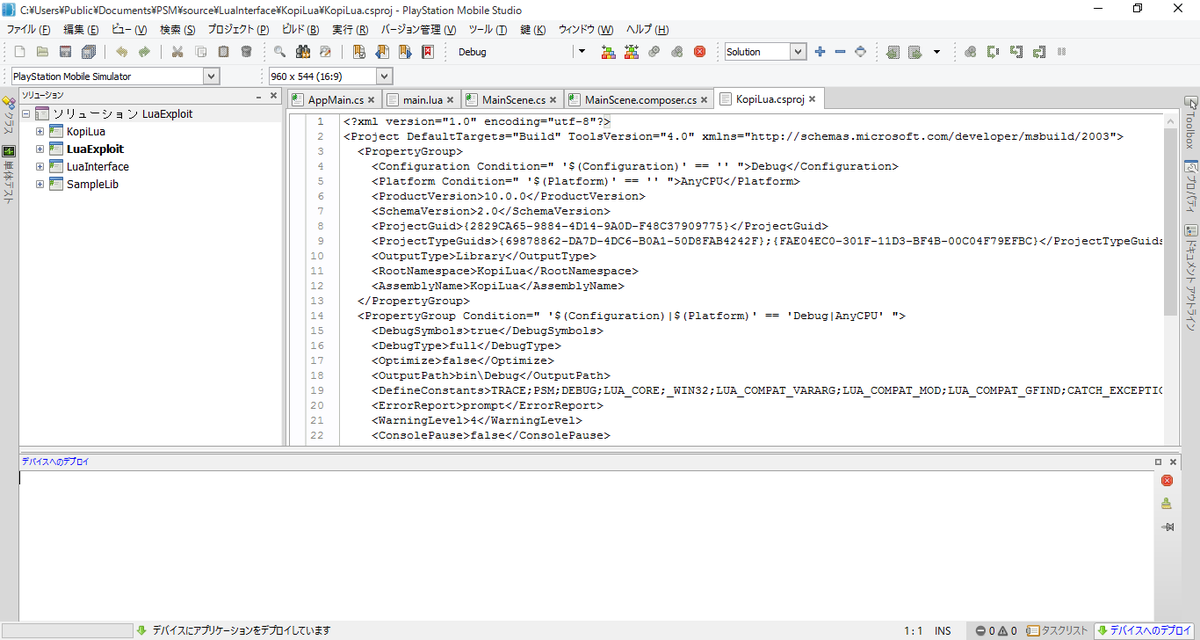Open the バージョン管理 (V) menu

419,30
